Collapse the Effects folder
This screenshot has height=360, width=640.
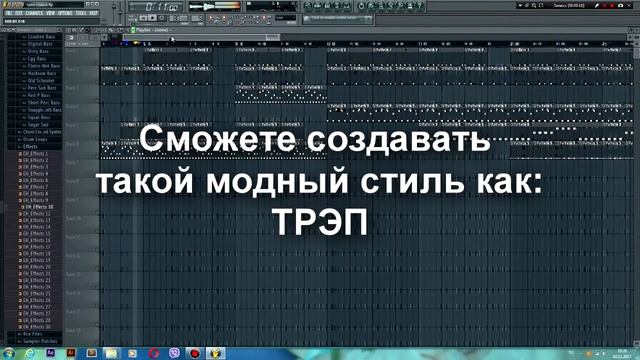pos(30,147)
